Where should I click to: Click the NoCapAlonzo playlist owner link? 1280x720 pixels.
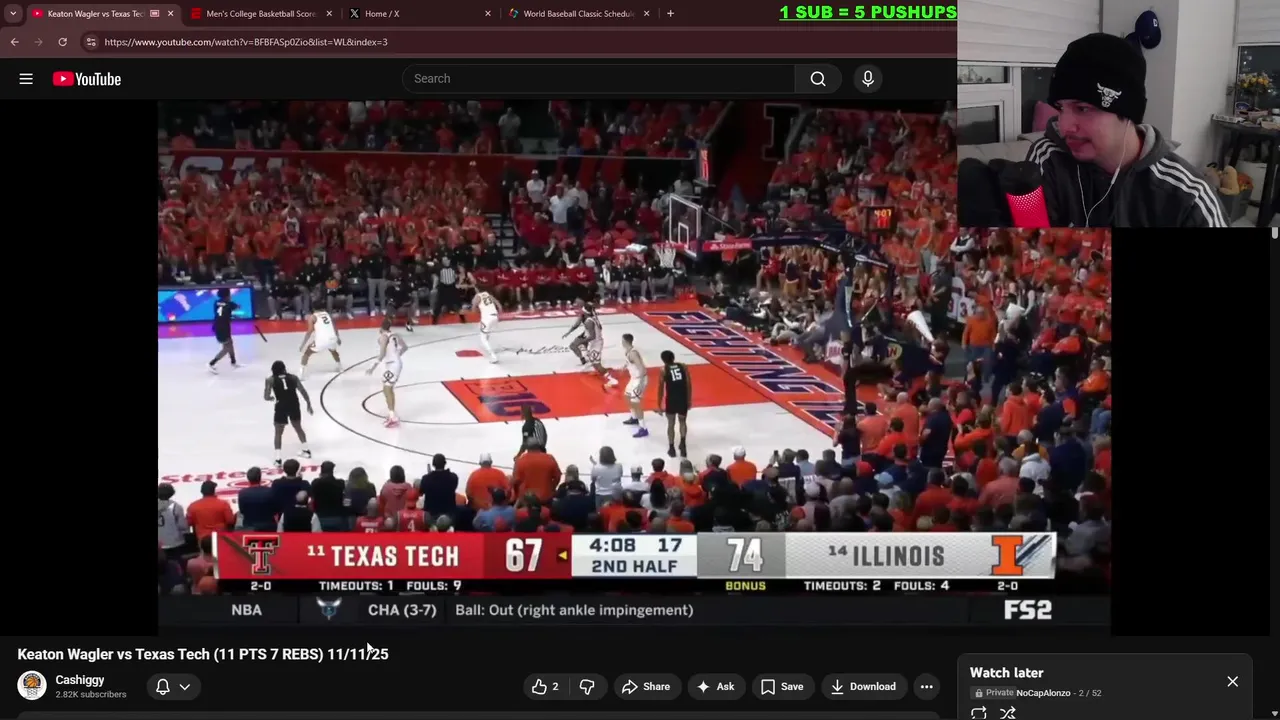(1043, 693)
